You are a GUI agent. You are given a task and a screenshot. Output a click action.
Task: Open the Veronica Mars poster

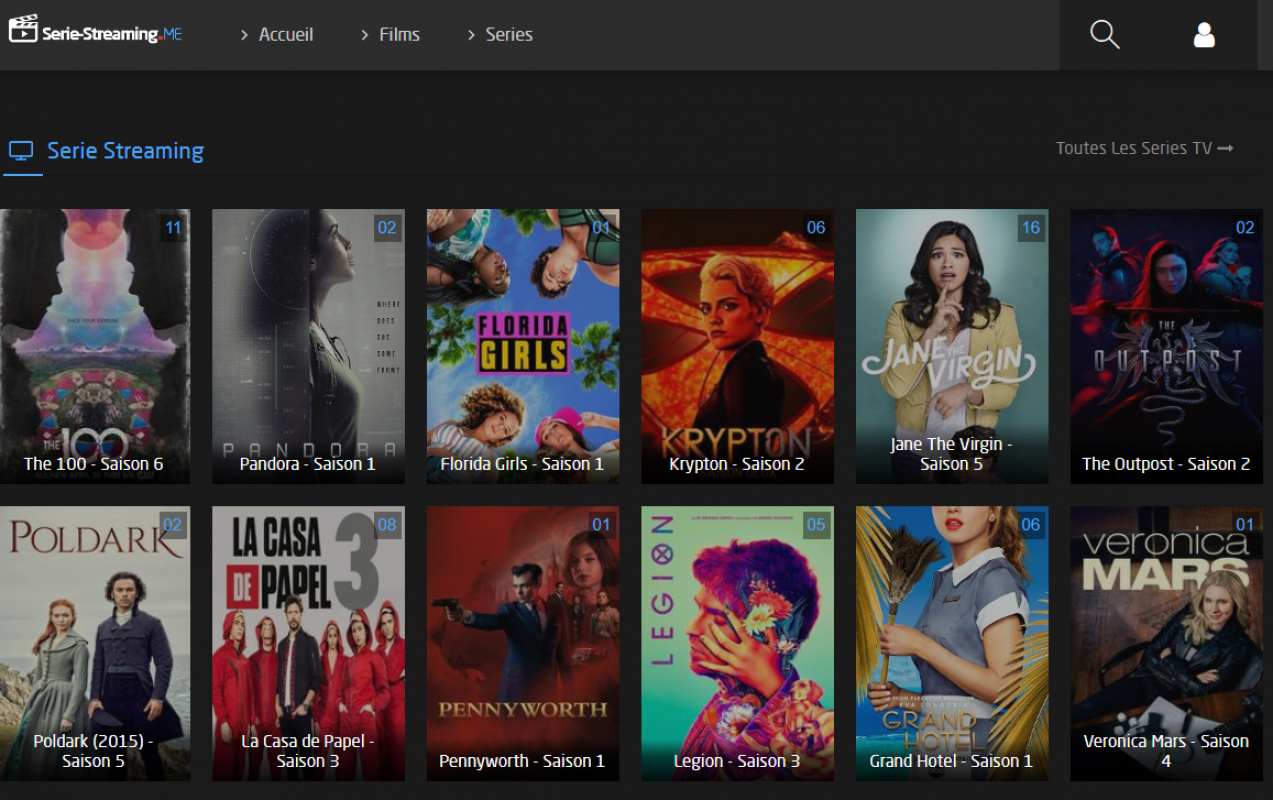click(1166, 643)
